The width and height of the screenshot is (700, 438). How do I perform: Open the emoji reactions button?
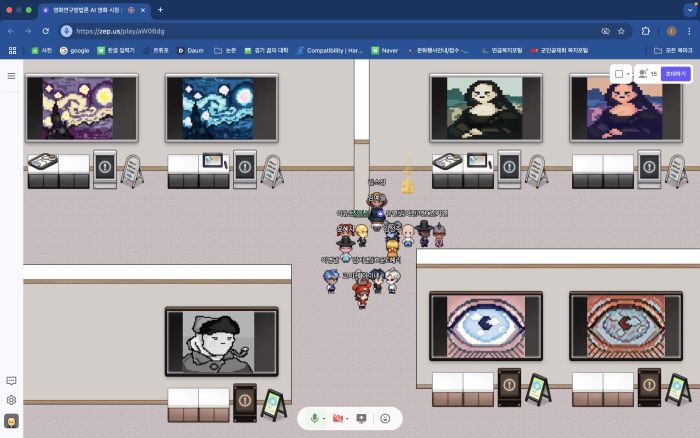tap(385, 418)
